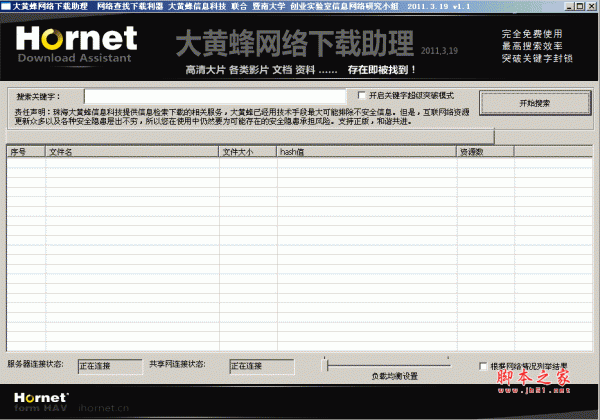Maximize the 大黄蜂 window
The width and height of the screenshot is (600, 420).
pos(580,6)
